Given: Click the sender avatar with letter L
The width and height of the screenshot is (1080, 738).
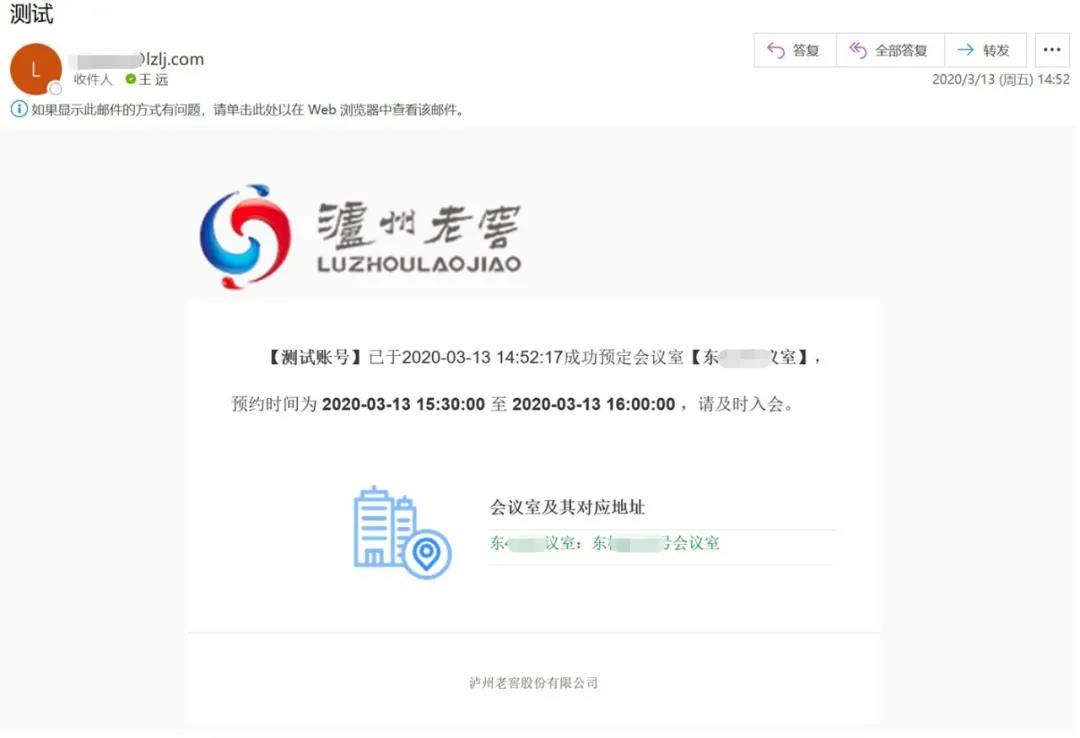Looking at the screenshot, I should (x=35, y=69).
